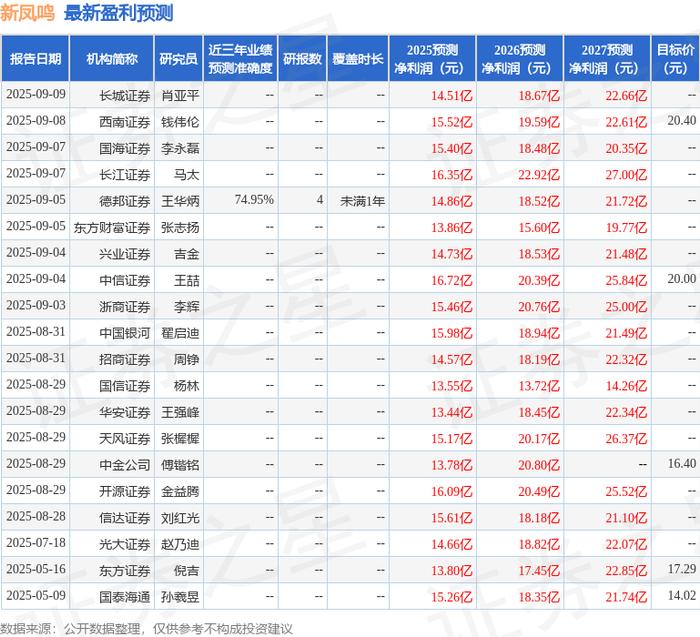Click analyst name 金益腾
This screenshot has width=700, height=637.
click(x=180, y=491)
